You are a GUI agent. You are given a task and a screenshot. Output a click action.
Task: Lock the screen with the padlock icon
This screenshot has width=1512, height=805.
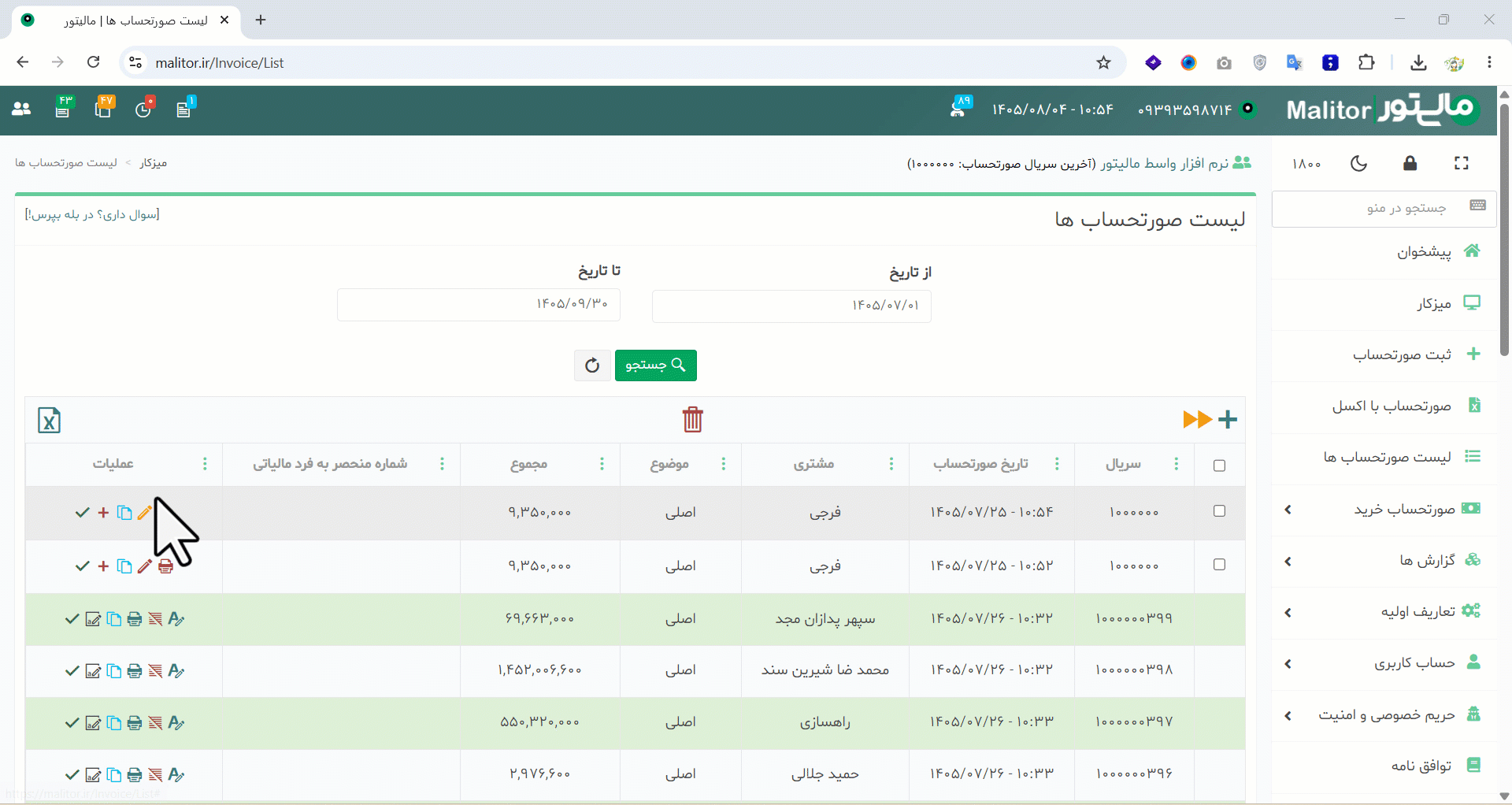point(1410,163)
